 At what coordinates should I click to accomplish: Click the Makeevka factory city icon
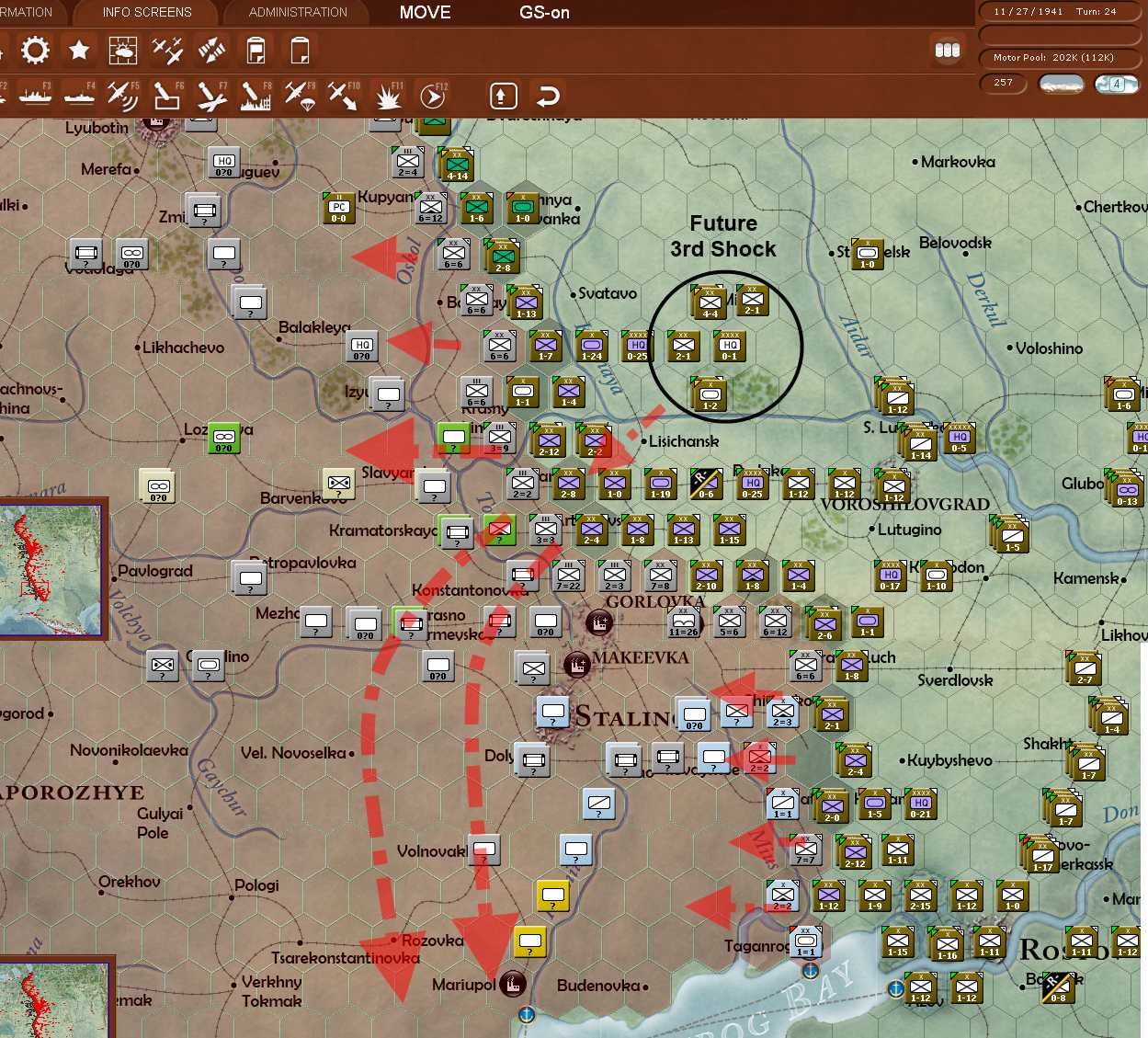(576, 664)
